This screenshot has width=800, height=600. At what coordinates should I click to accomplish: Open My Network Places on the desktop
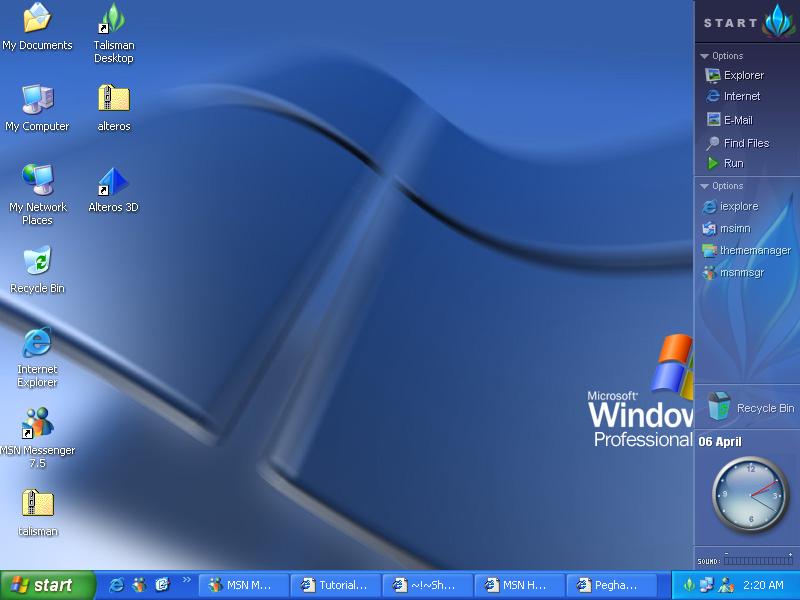[x=37, y=195]
